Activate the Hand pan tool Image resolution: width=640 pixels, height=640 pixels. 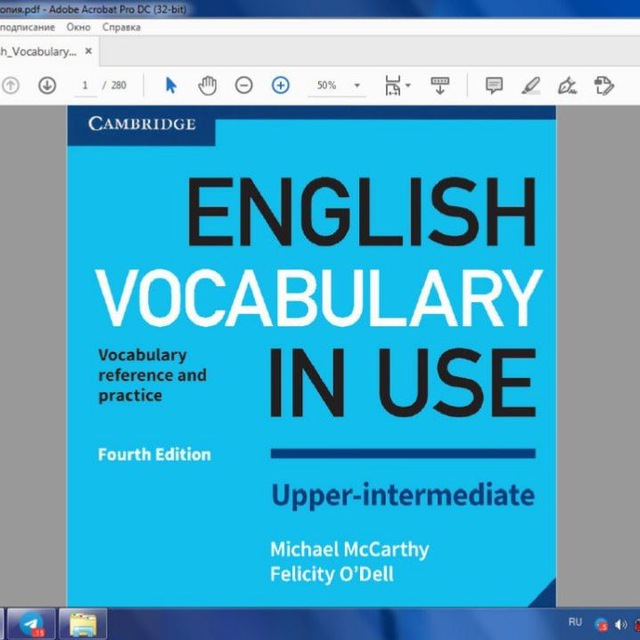click(x=207, y=86)
